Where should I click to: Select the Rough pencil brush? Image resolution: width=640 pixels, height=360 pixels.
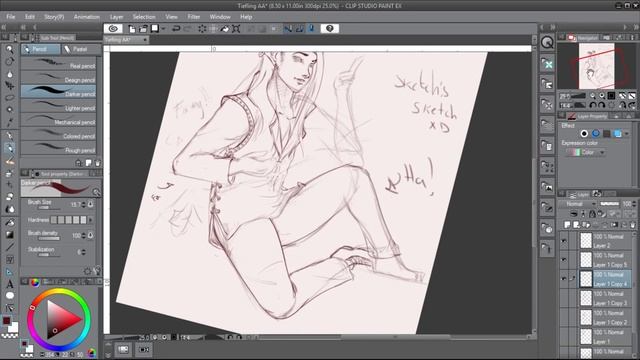[x=58, y=148]
